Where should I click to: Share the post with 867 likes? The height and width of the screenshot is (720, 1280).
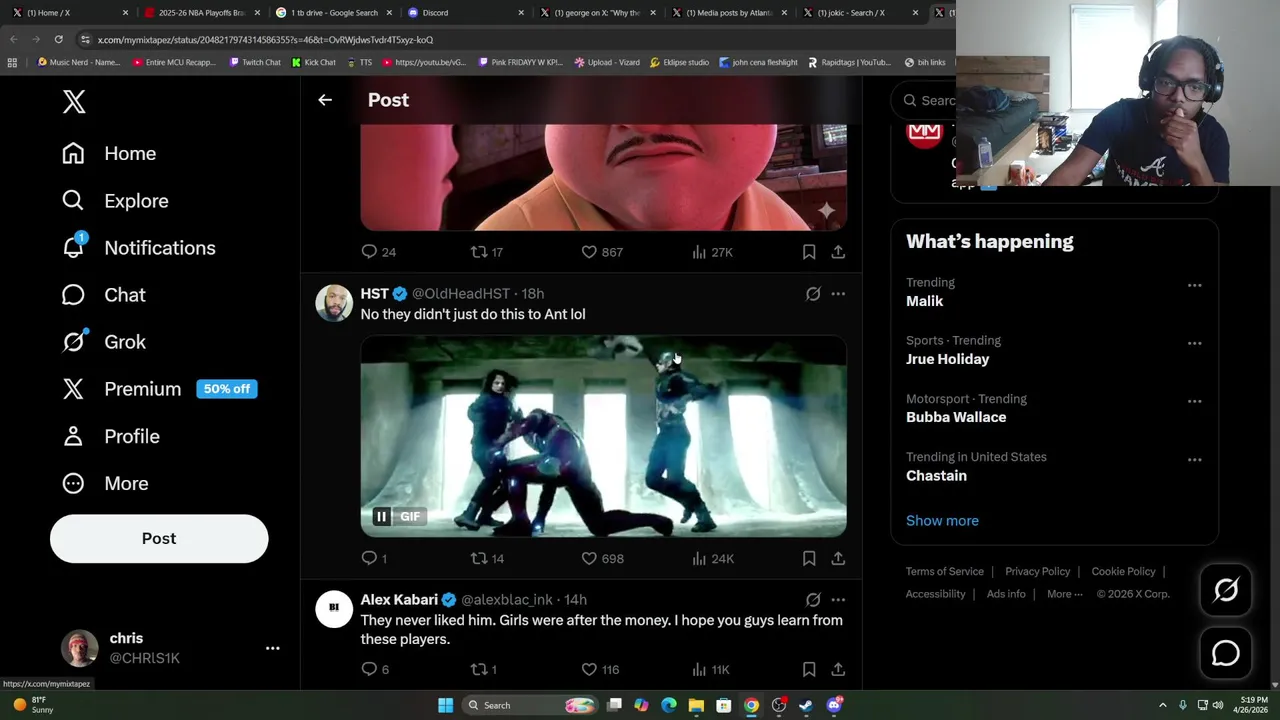pos(838,252)
